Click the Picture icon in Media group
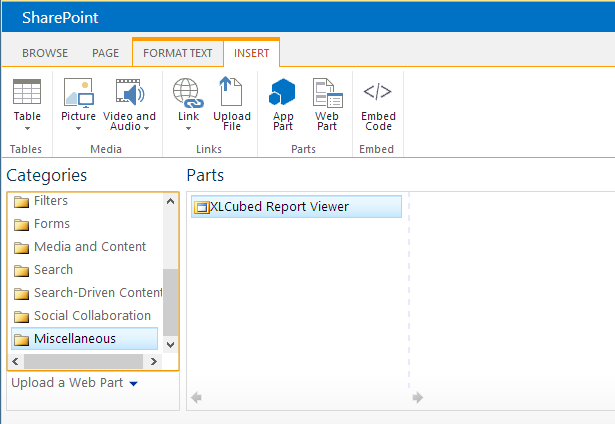The height and width of the screenshot is (424, 615). click(78, 92)
